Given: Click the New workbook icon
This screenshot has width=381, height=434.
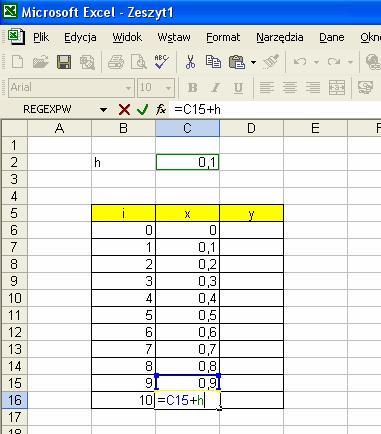Looking at the screenshot, I should click(17, 62).
